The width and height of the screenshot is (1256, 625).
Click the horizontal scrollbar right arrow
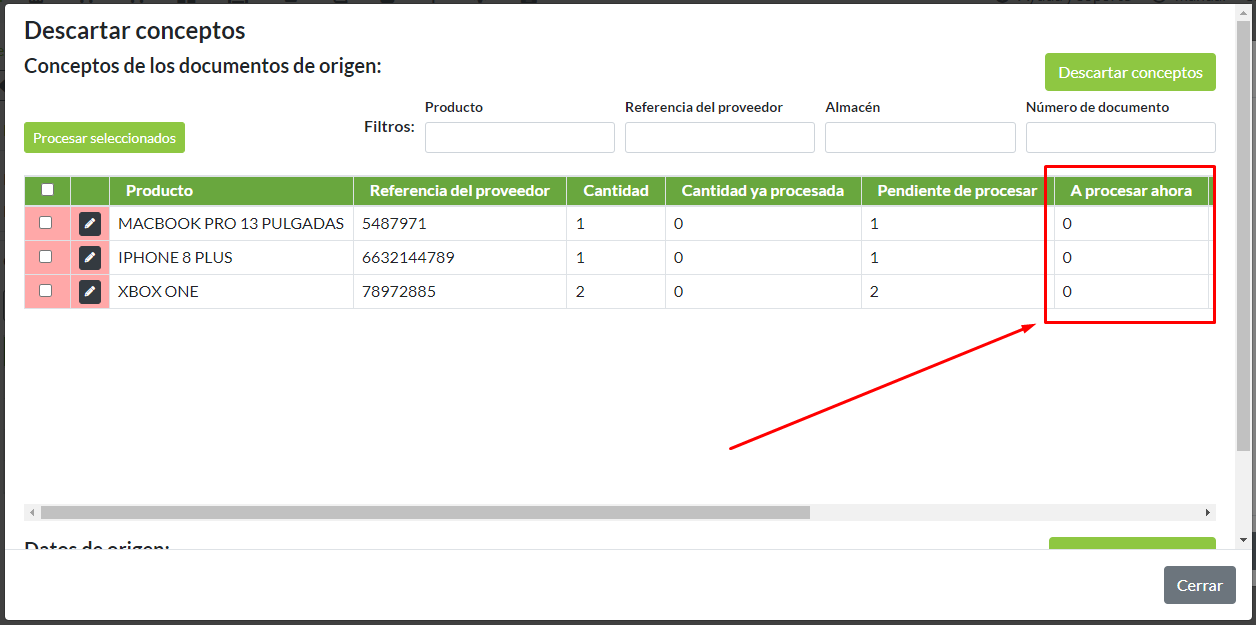(x=1208, y=512)
